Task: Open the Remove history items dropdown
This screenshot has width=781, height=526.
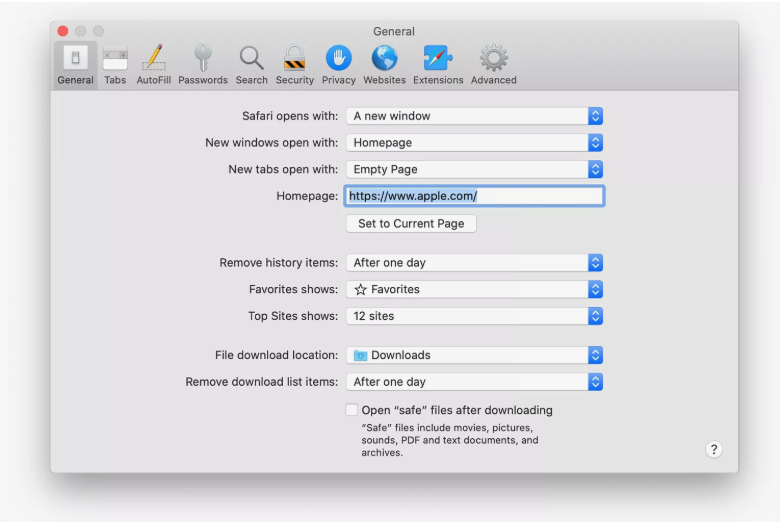Action: coord(475,263)
